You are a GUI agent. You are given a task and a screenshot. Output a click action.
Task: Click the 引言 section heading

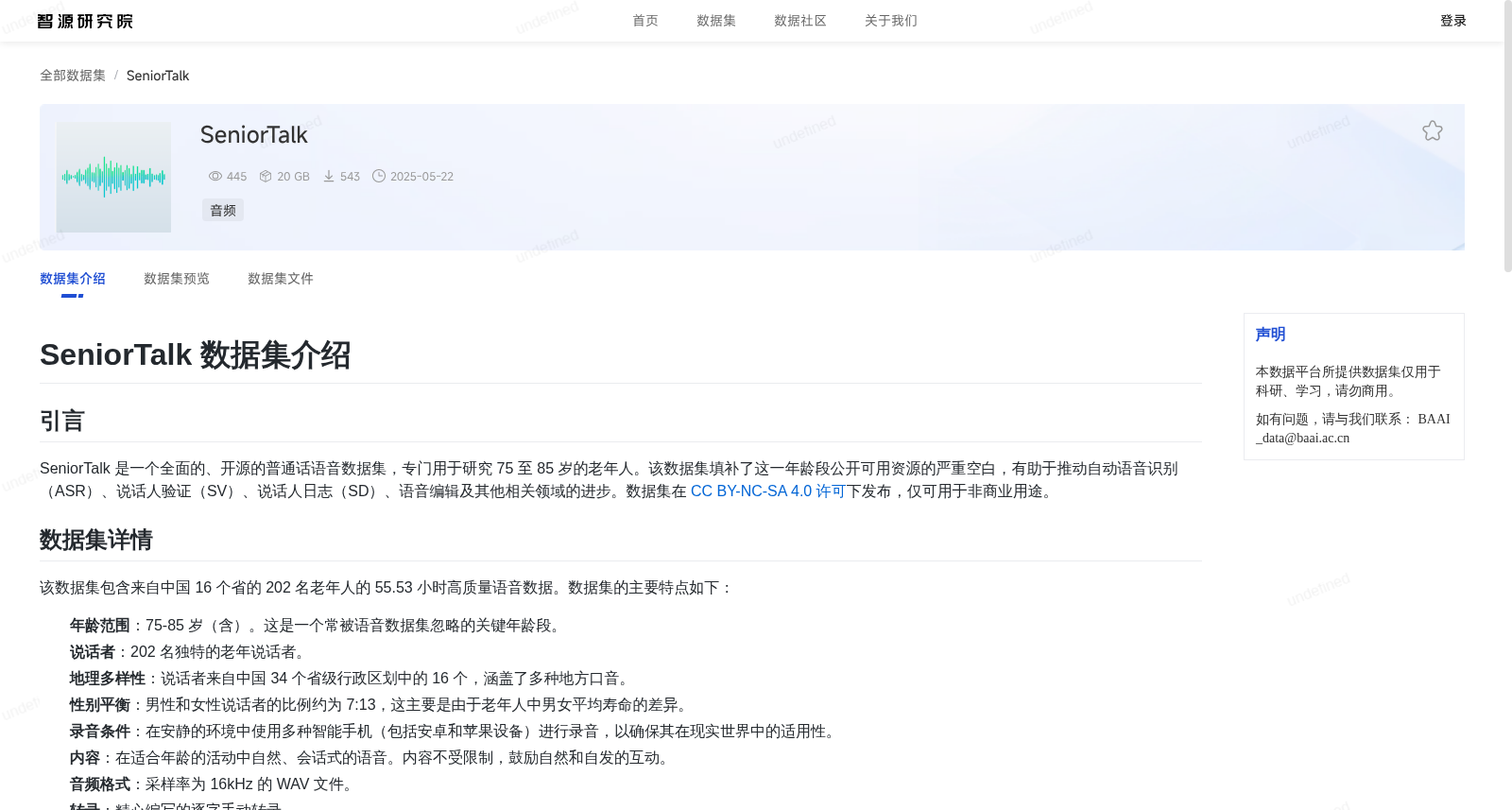(62, 422)
